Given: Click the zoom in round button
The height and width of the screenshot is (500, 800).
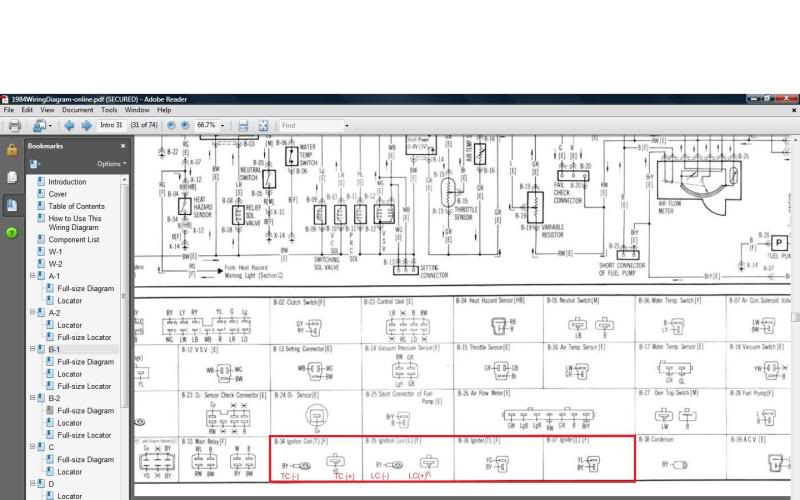Looking at the screenshot, I should click(x=185, y=125).
